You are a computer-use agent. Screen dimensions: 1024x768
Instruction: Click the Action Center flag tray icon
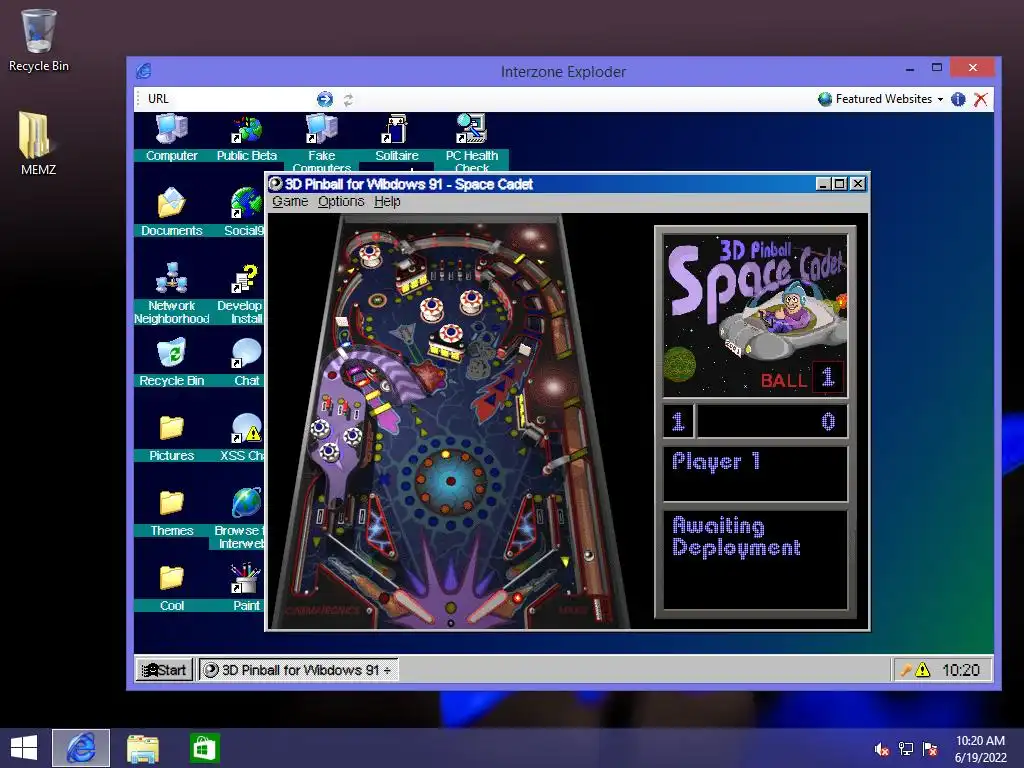(x=930, y=749)
